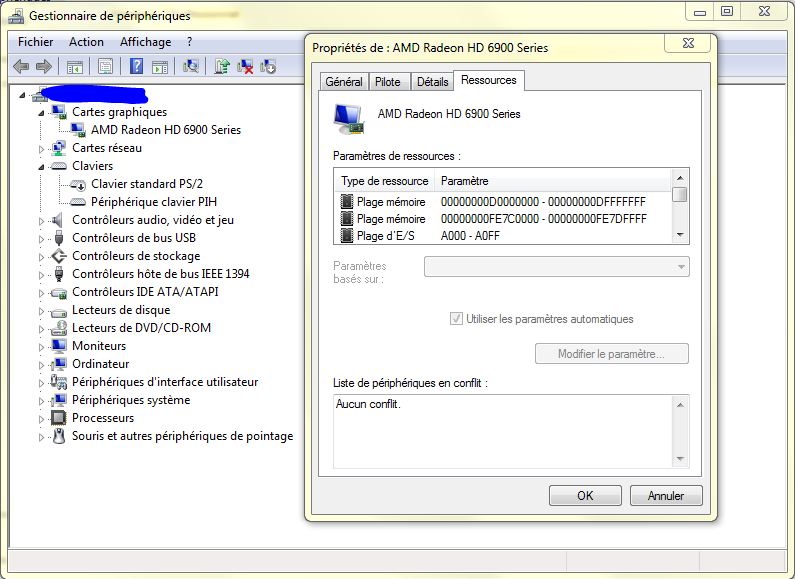This screenshot has width=795, height=579.
Task: Click the Modifier le paramètre button
Action: 611,353
